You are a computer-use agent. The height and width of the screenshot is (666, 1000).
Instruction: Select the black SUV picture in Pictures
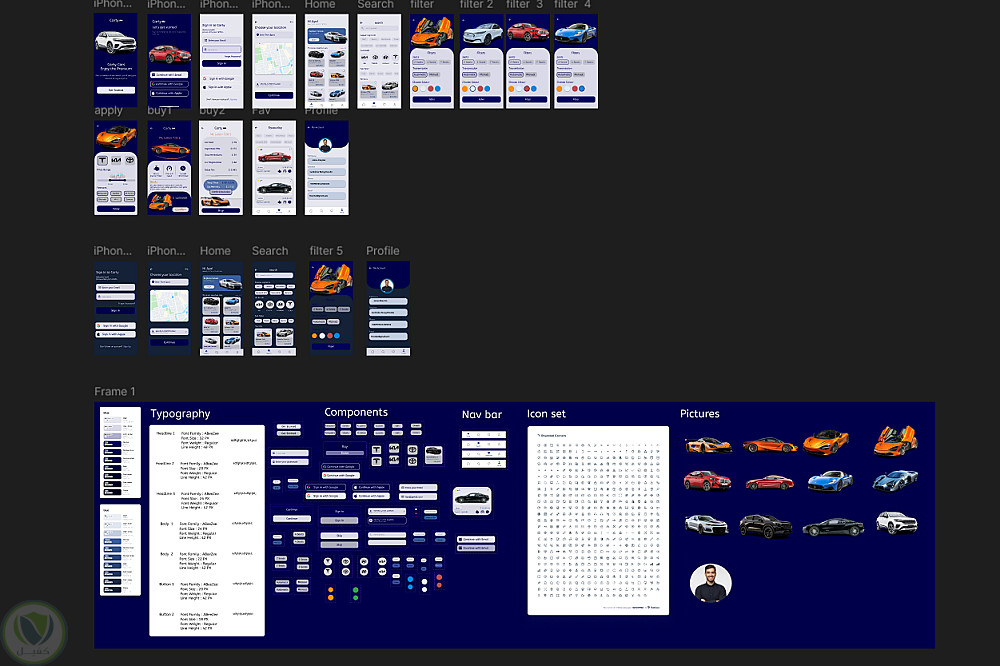click(766, 526)
